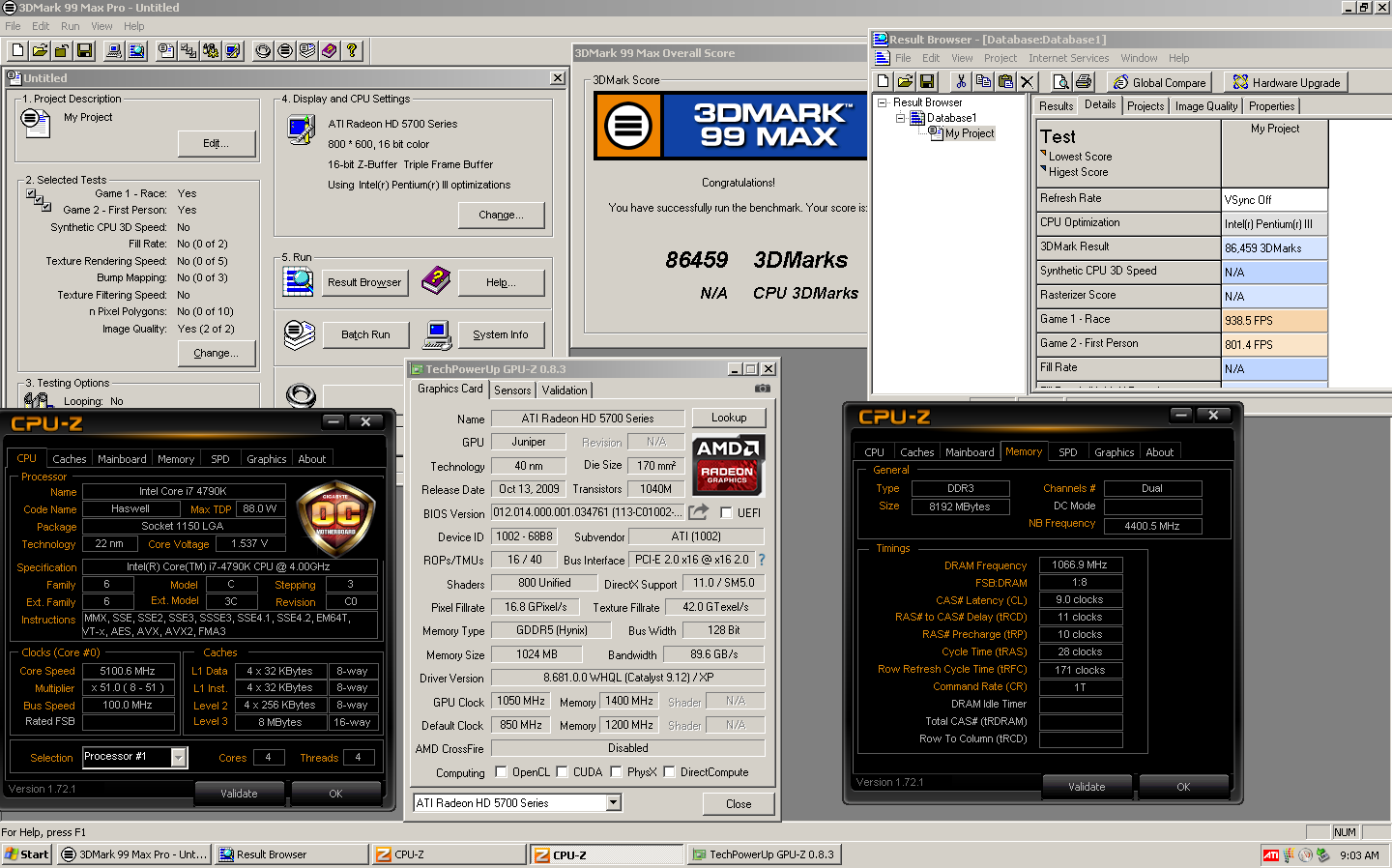
Task: Click the Print icon in Result Browser toolbar
Action: (x=1084, y=82)
